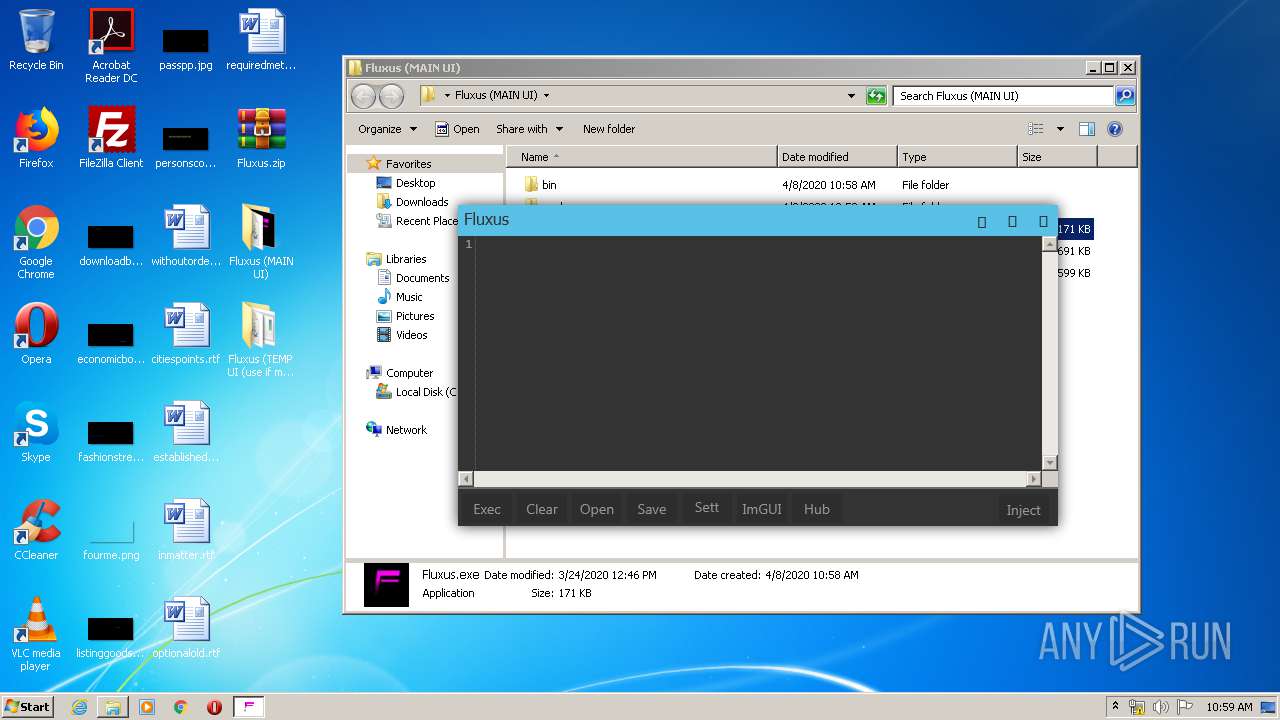
Task: Select Google Chrome desktop icon
Action: tap(36, 242)
